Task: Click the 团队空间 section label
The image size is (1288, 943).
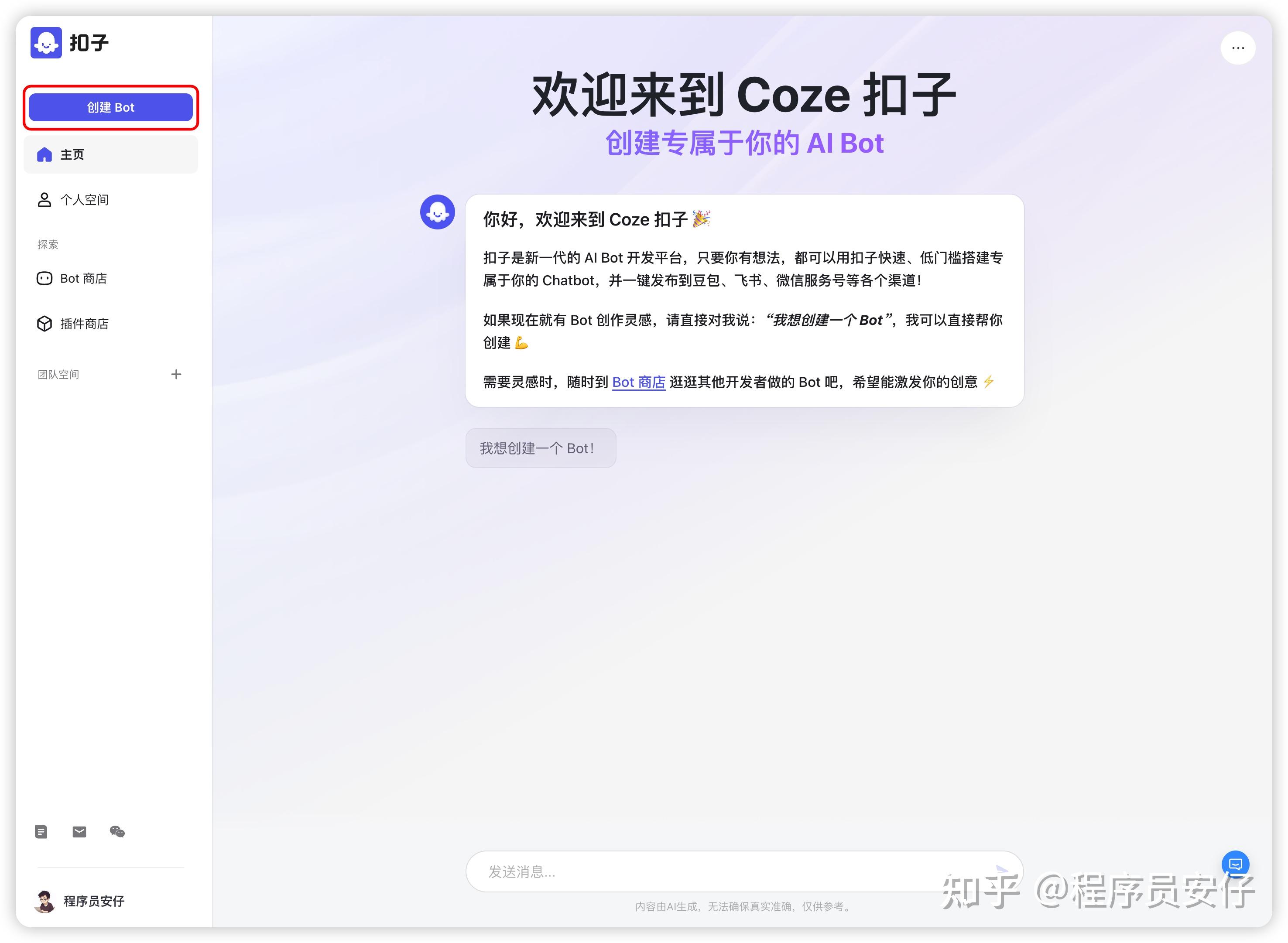Action: coord(58,375)
